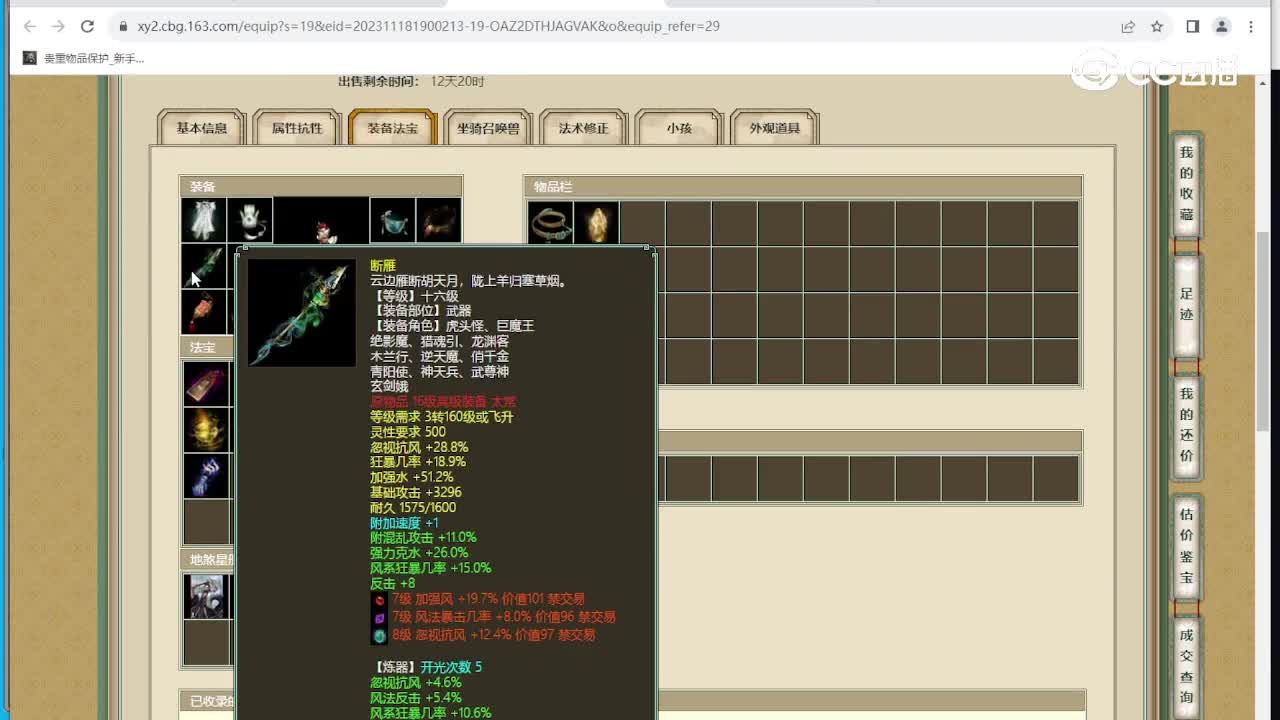Select the belt item in 物品栏
Image resolution: width=1280 pixels, height=720 pixels.
click(x=550, y=223)
